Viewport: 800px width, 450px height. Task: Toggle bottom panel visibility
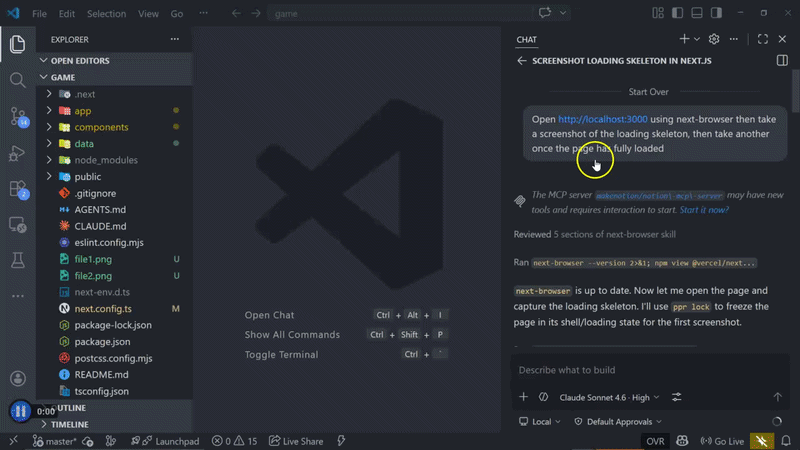coord(696,13)
